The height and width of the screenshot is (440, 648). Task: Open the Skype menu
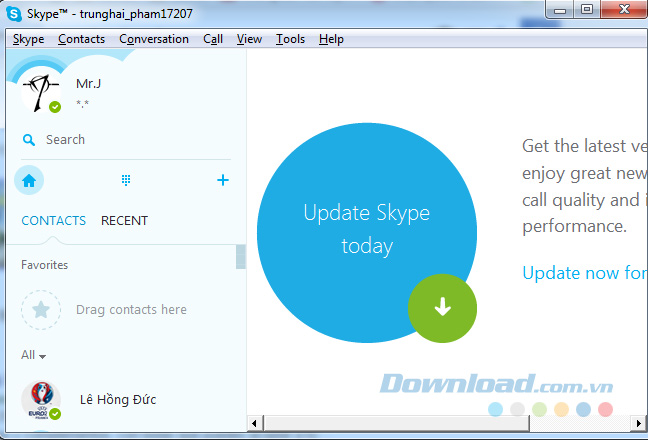pos(28,39)
